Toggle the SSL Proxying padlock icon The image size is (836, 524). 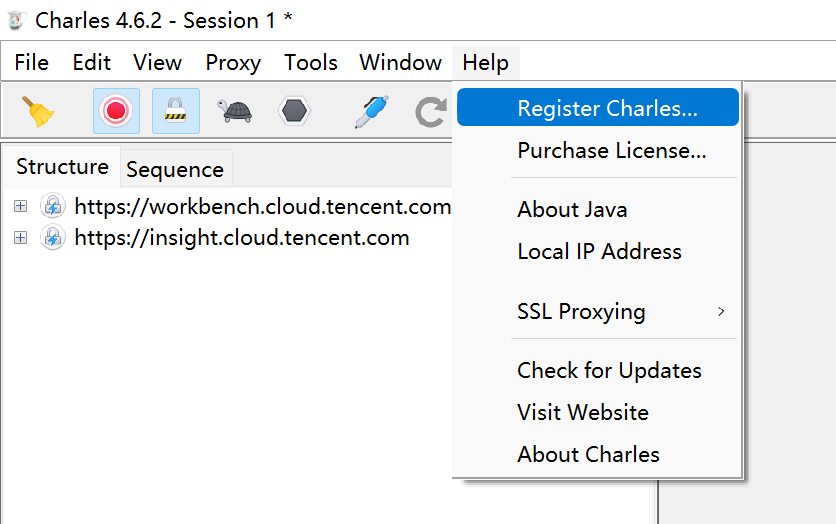coord(175,110)
